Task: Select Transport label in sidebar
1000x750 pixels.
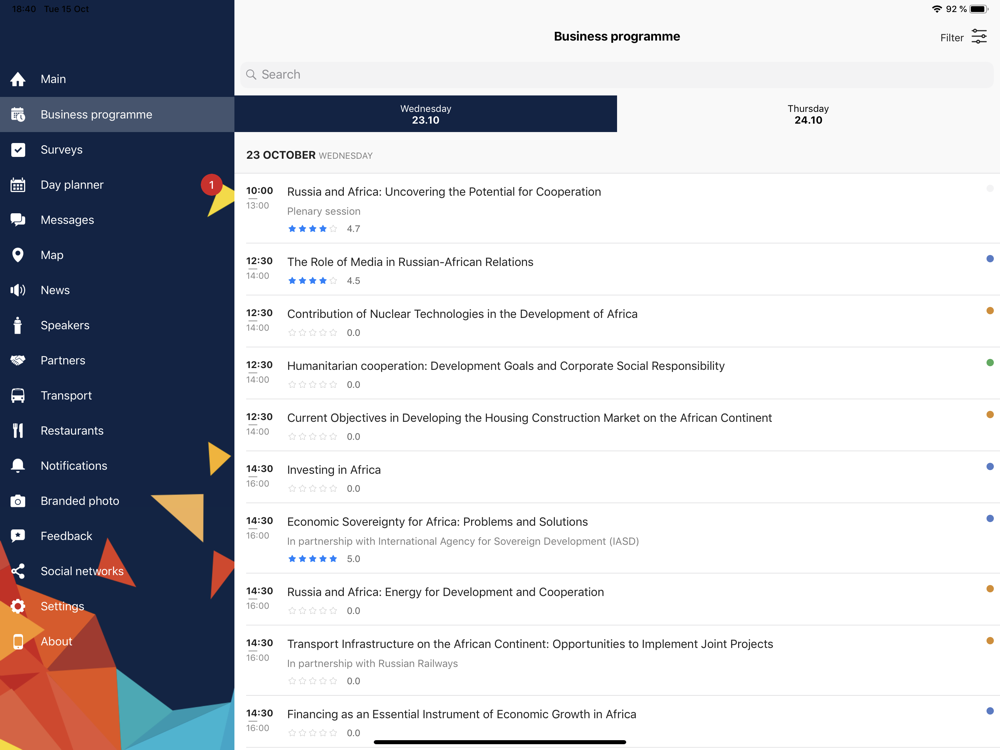Action: pyautogui.click(x=66, y=395)
